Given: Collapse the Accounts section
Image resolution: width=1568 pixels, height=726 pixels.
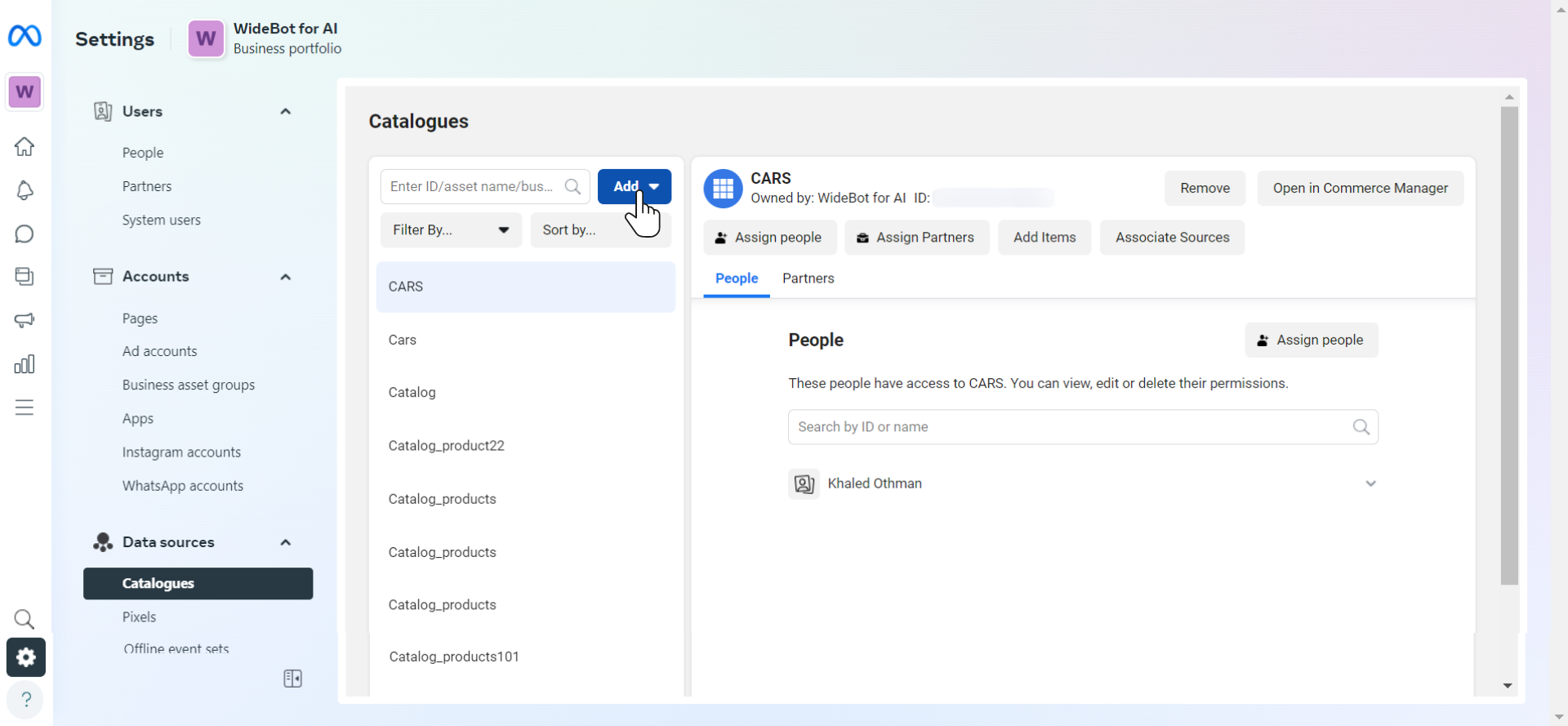Looking at the screenshot, I should point(286,277).
